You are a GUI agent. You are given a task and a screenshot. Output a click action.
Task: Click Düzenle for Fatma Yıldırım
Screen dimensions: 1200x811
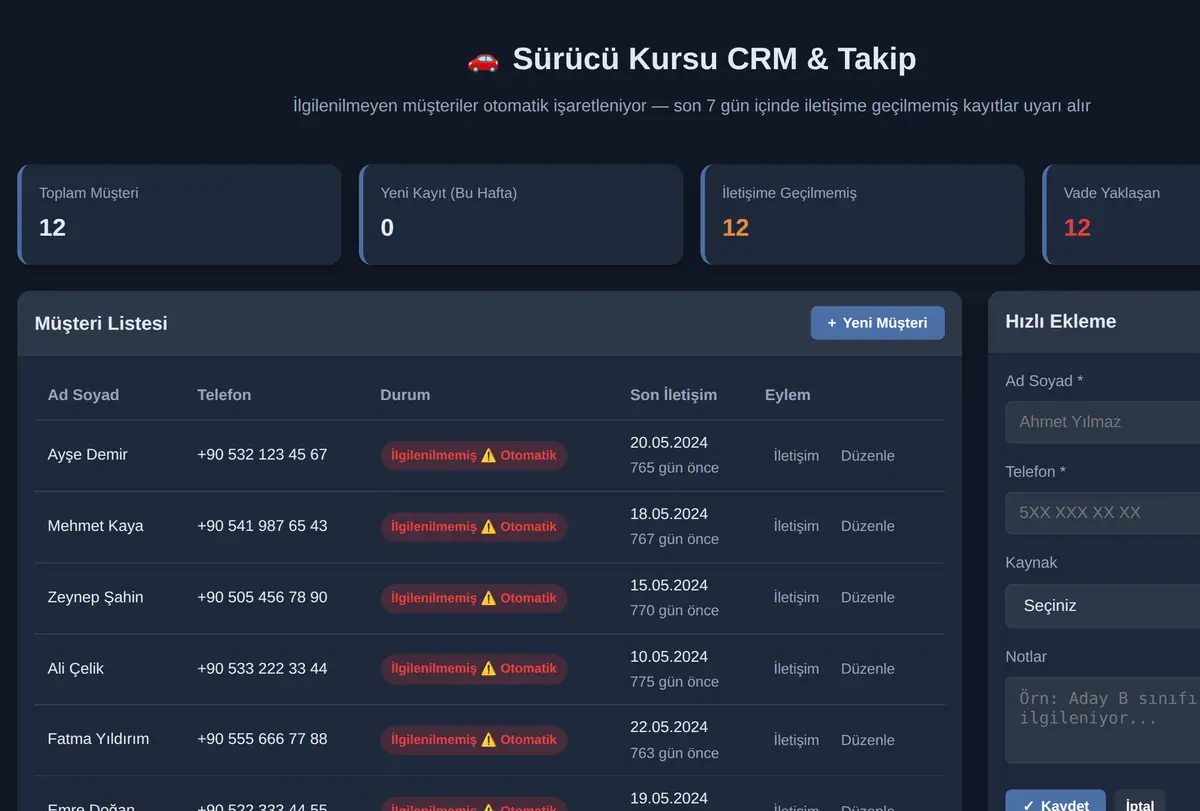pos(868,740)
